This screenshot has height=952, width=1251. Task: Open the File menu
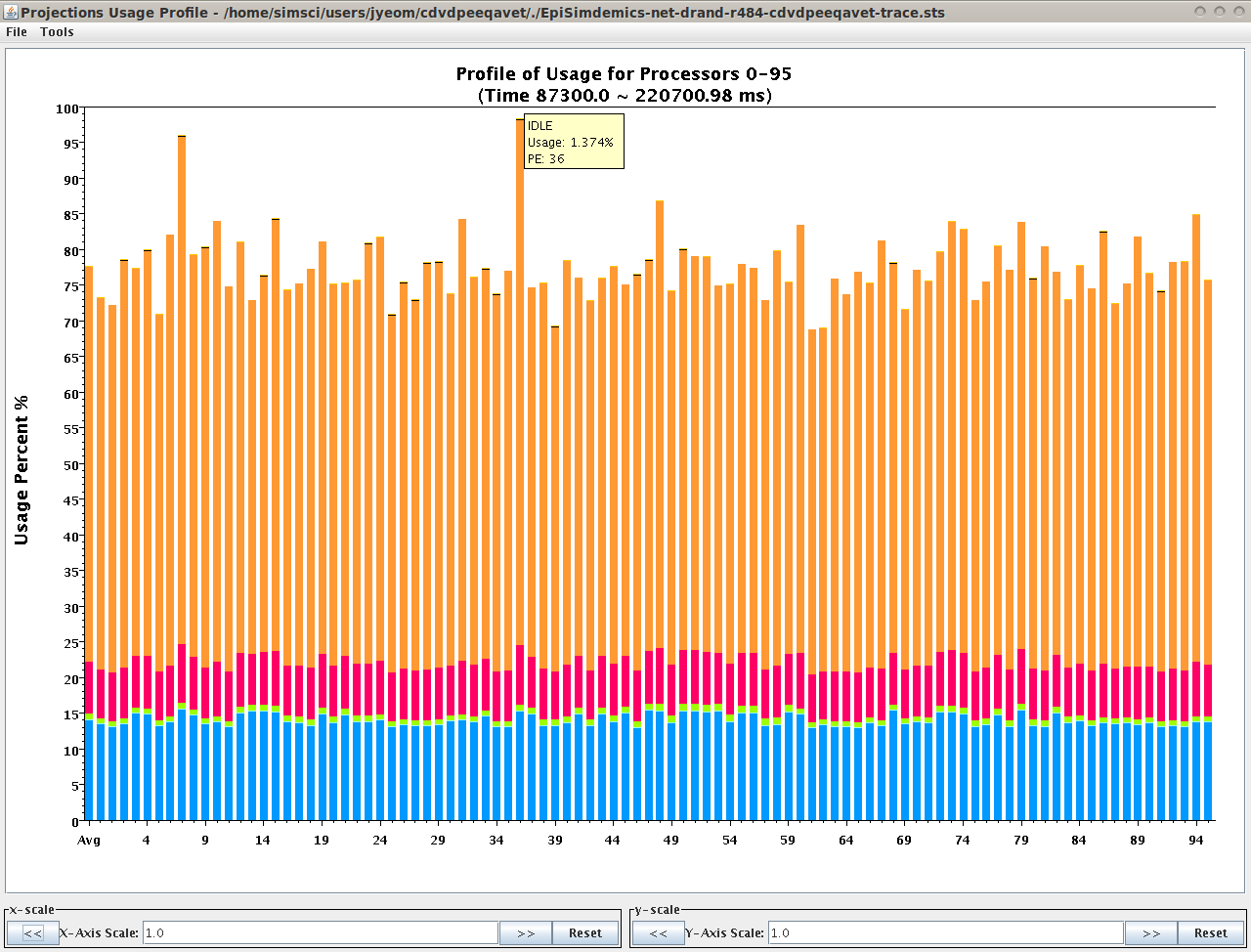tap(17, 32)
